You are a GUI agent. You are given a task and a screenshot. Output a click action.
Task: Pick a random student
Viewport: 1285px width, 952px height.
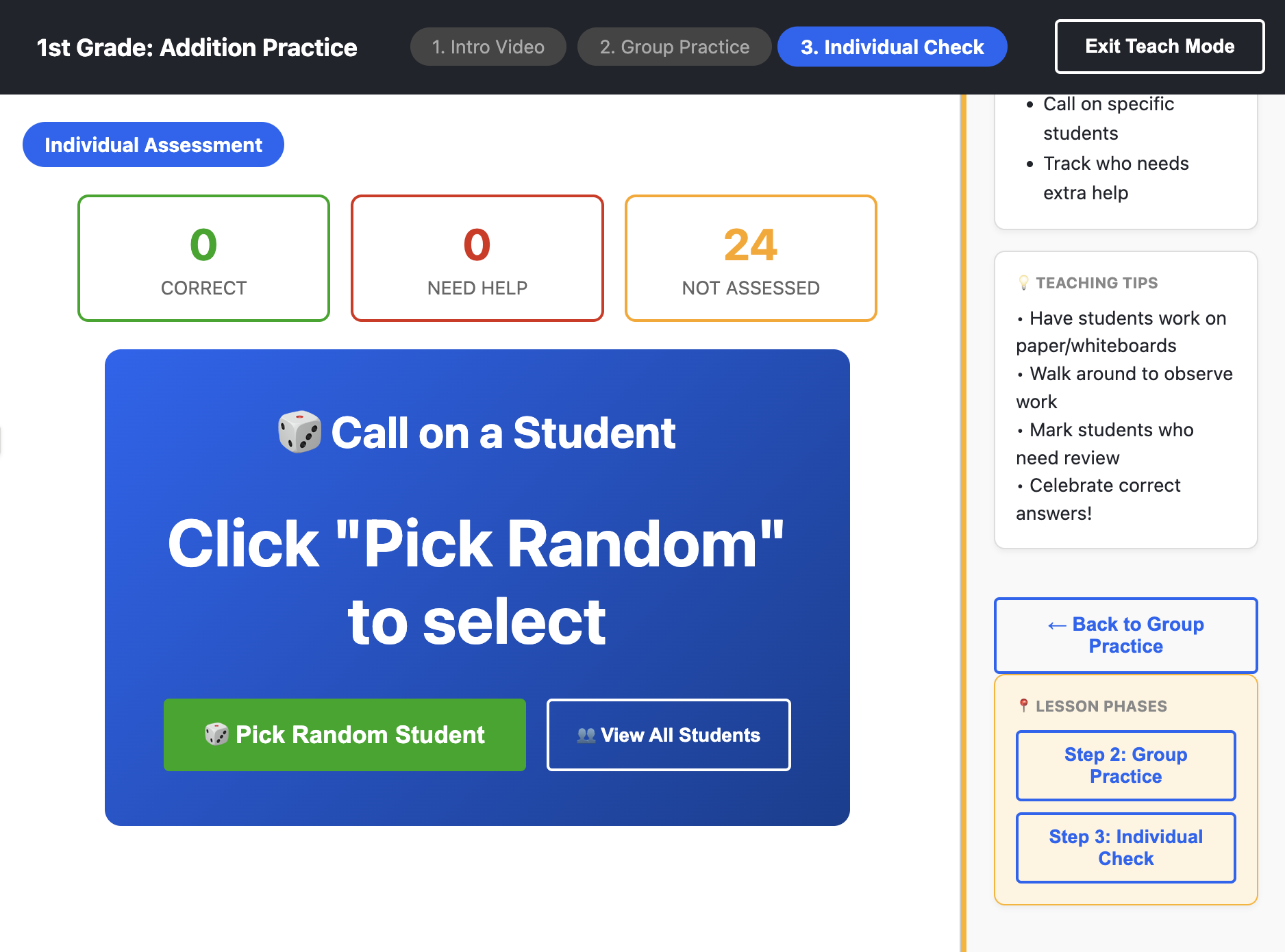click(345, 734)
